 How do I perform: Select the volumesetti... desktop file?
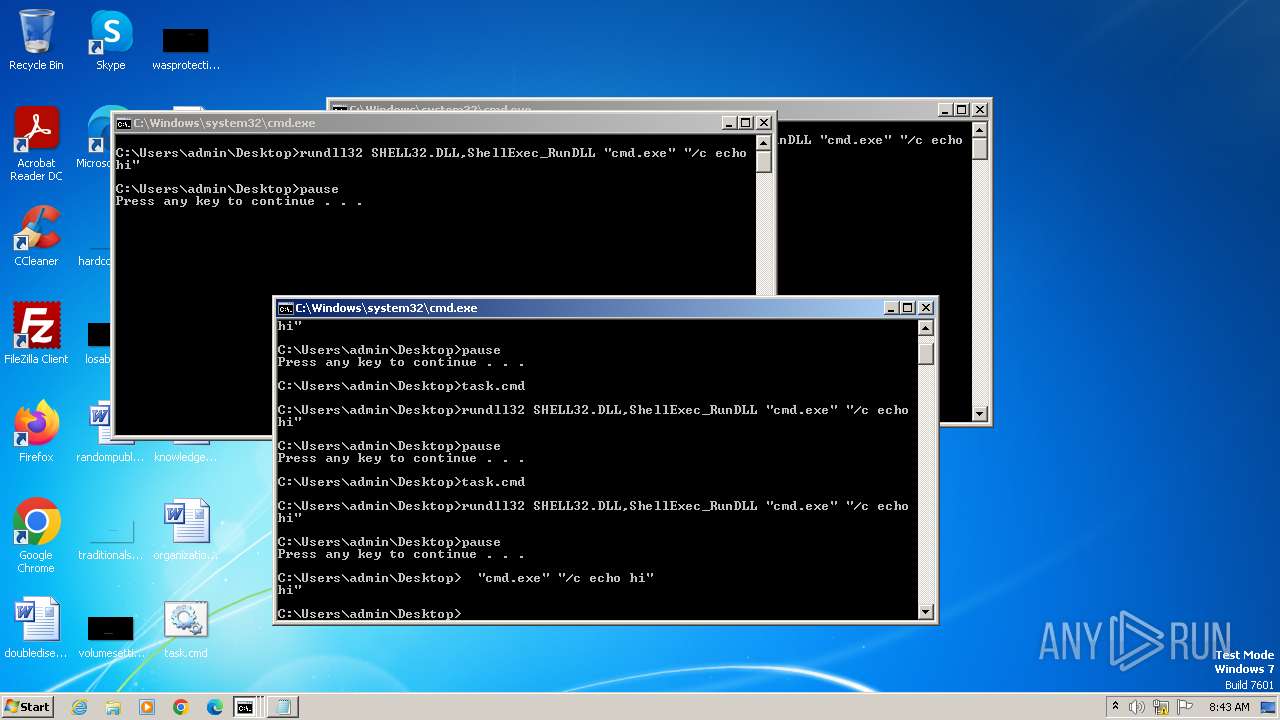pos(110,636)
